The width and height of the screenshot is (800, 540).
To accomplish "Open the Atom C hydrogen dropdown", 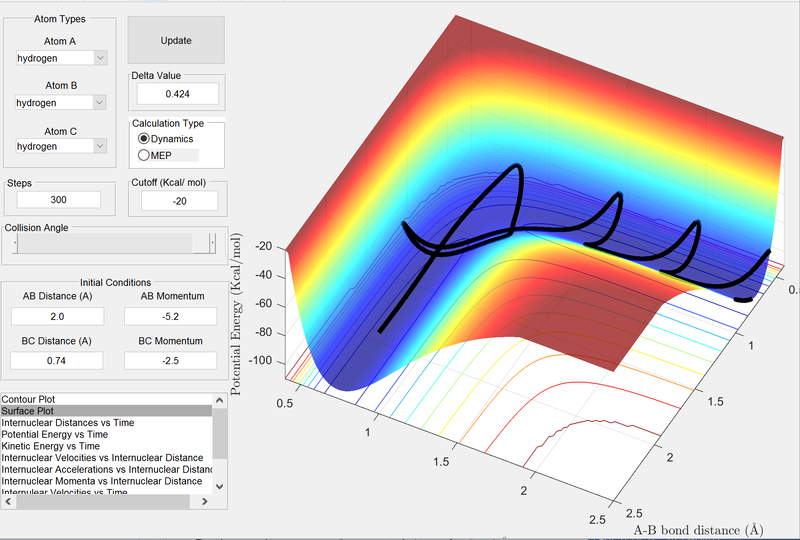I will (61, 146).
